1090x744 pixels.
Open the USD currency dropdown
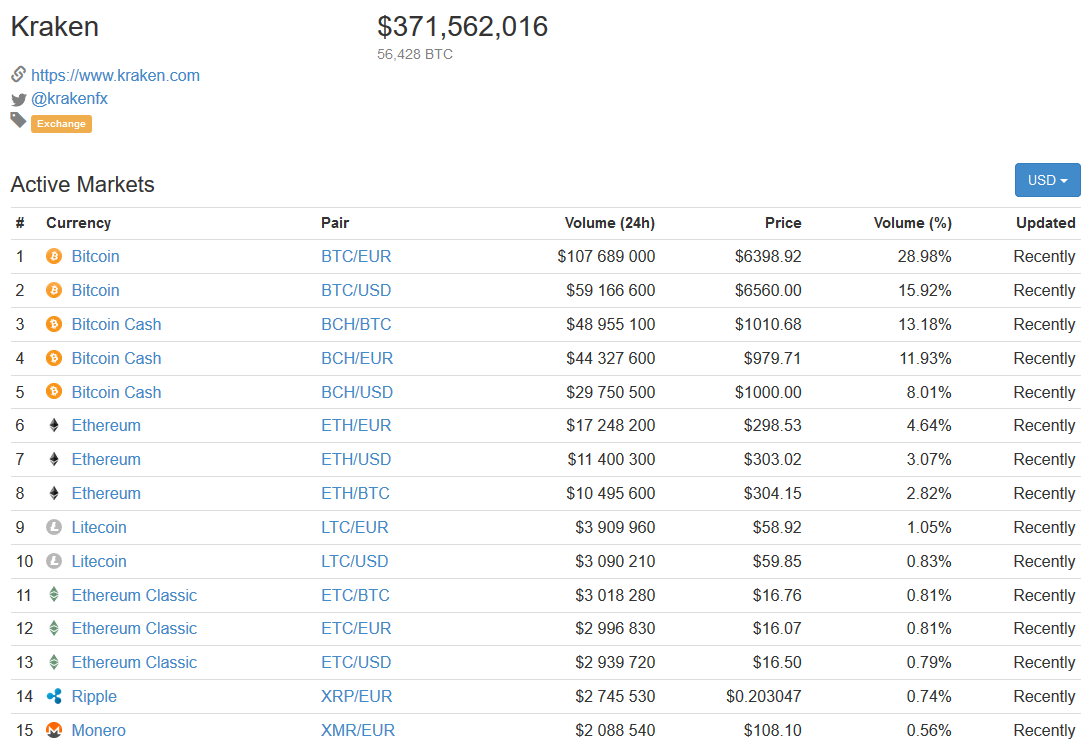(x=1048, y=180)
